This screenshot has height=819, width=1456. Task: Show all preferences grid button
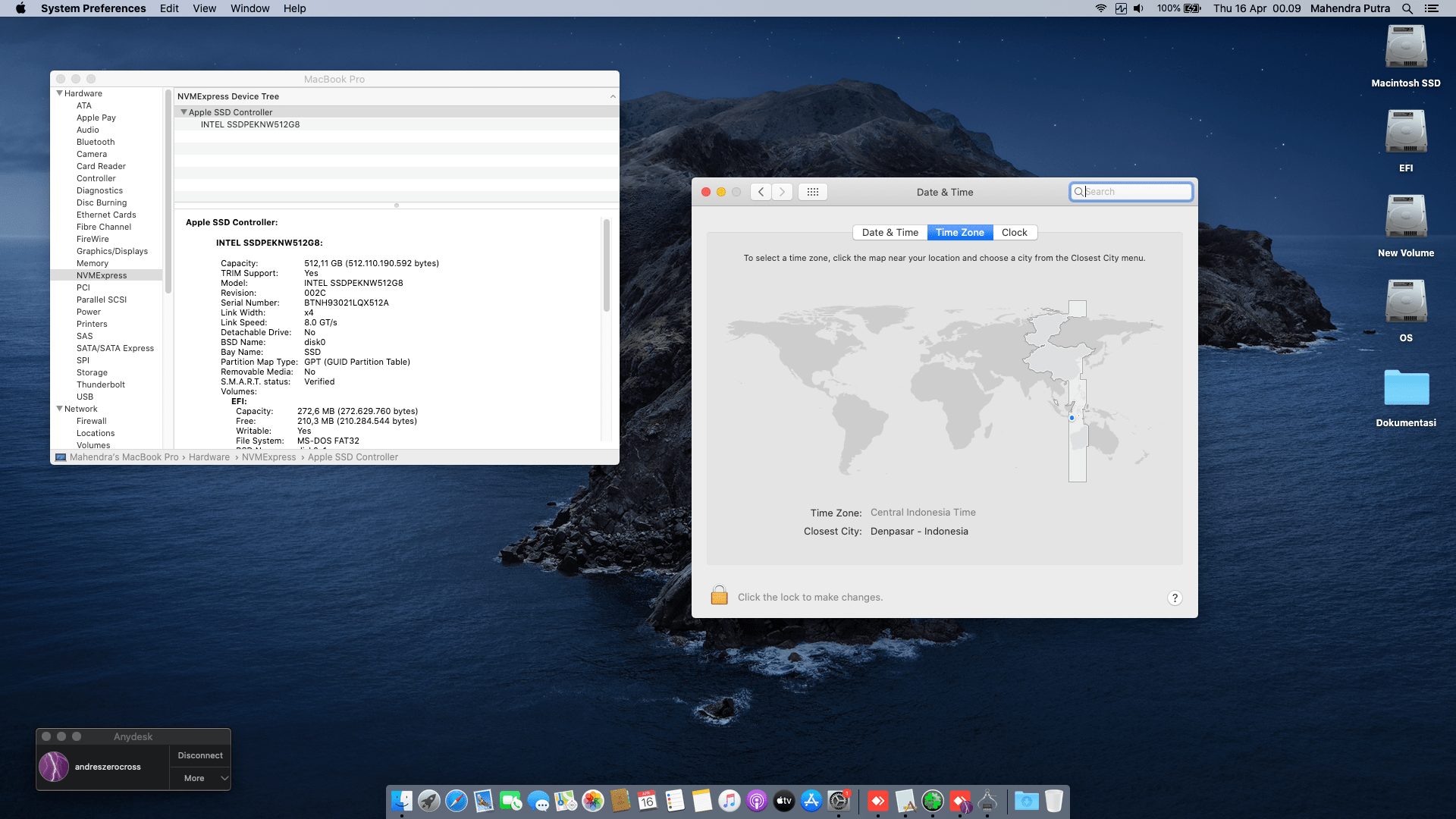point(812,192)
